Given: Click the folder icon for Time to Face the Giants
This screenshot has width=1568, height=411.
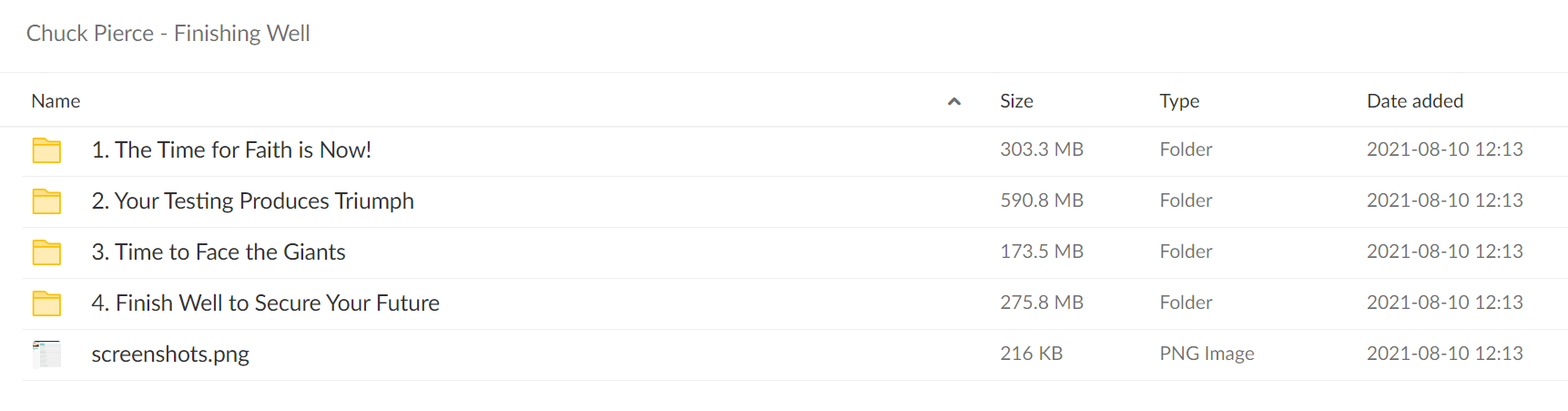Looking at the screenshot, I should [x=46, y=252].
